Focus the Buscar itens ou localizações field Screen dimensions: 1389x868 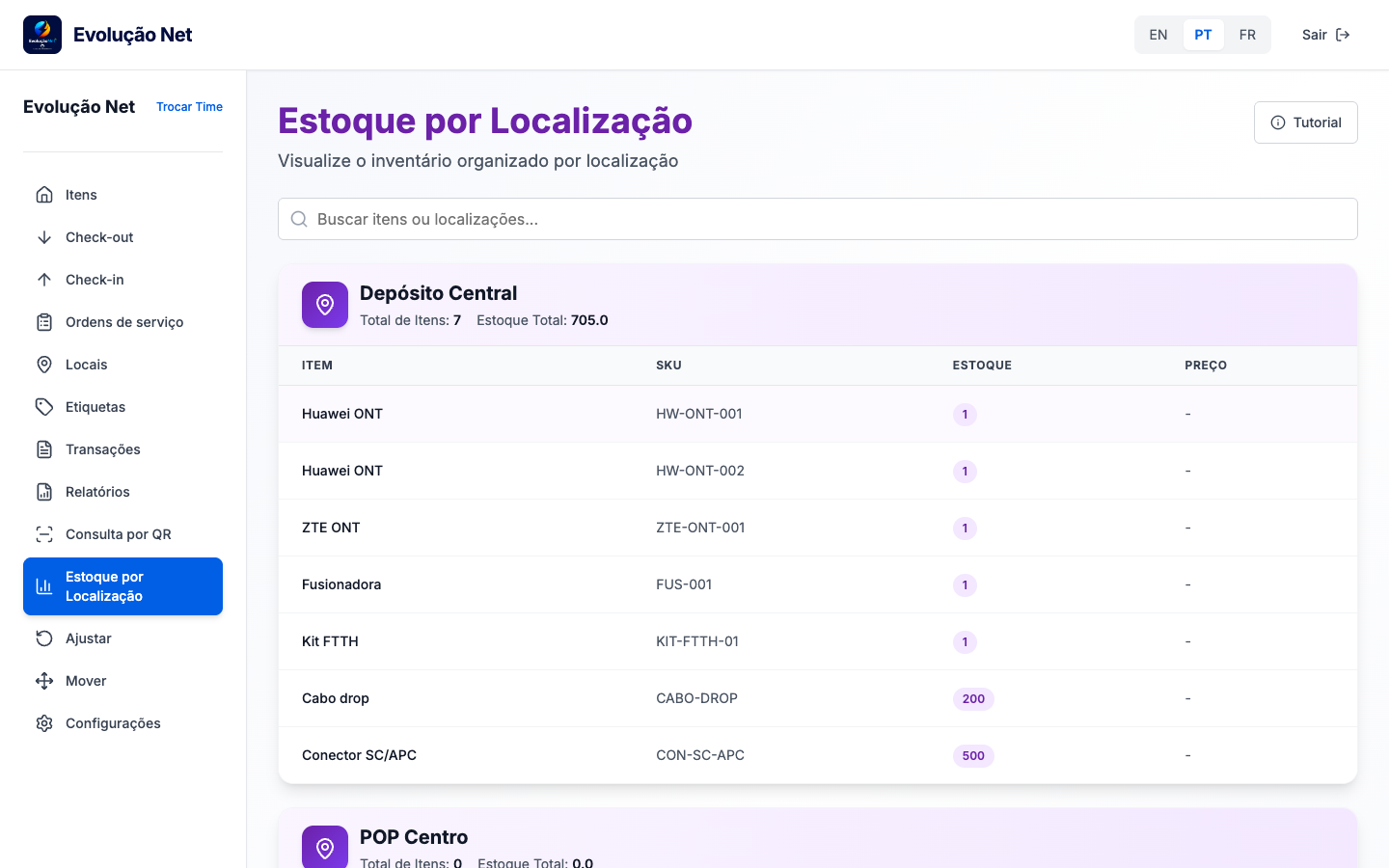(x=818, y=219)
